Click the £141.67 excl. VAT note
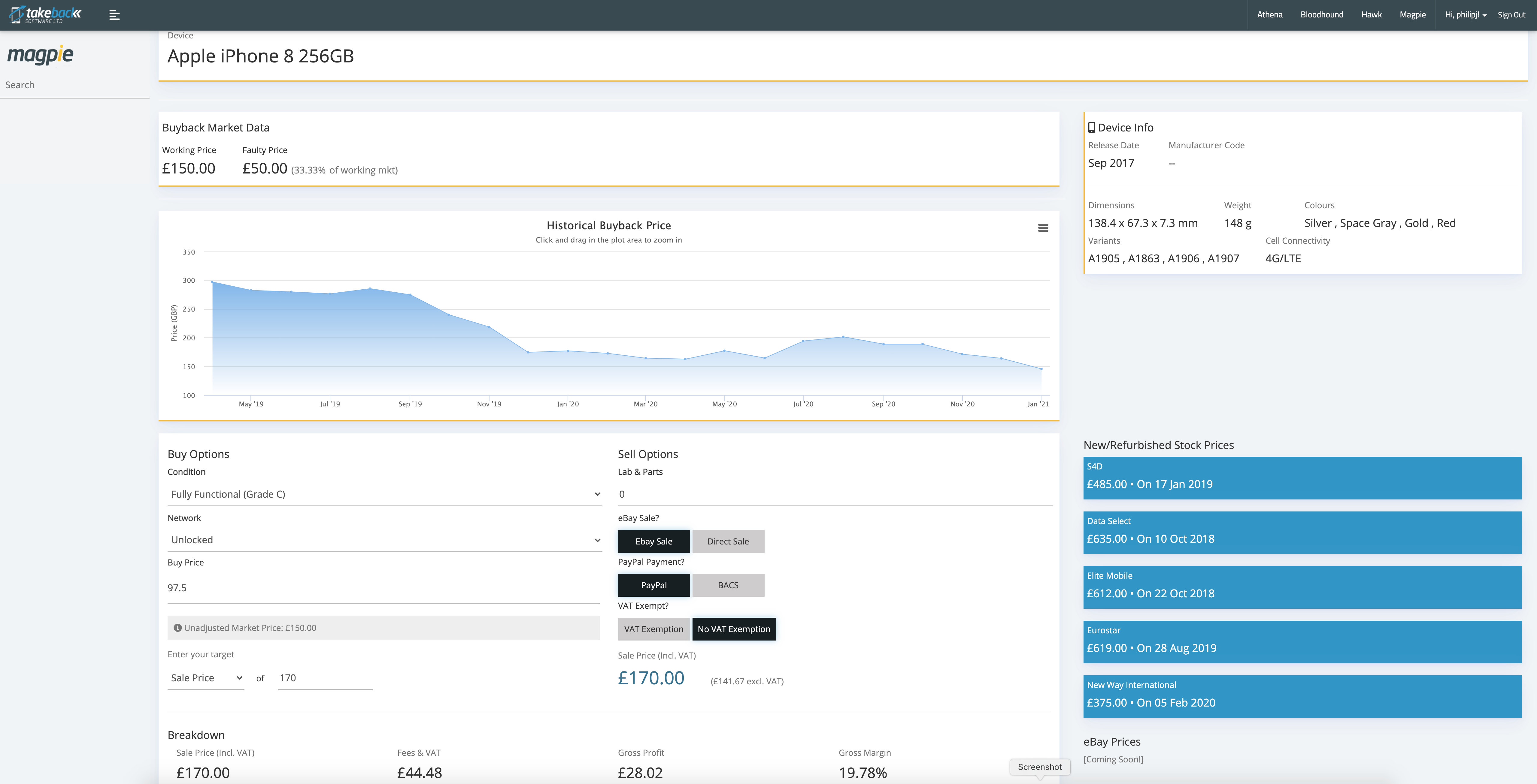1537x784 pixels. click(746, 681)
